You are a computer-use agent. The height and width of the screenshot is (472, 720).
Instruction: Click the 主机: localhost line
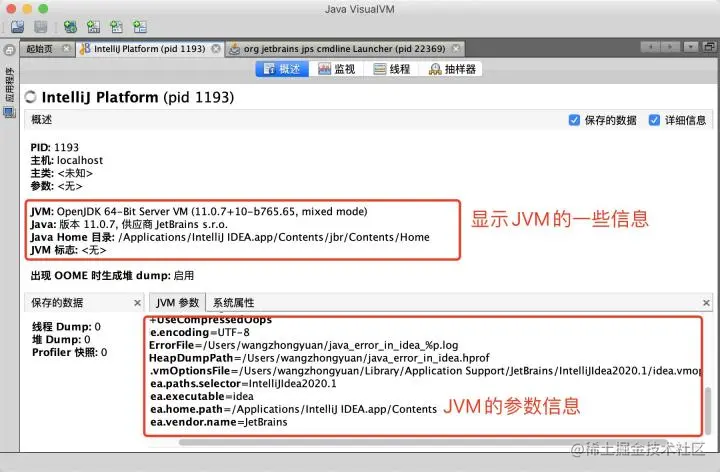pyautogui.click(x=67, y=160)
